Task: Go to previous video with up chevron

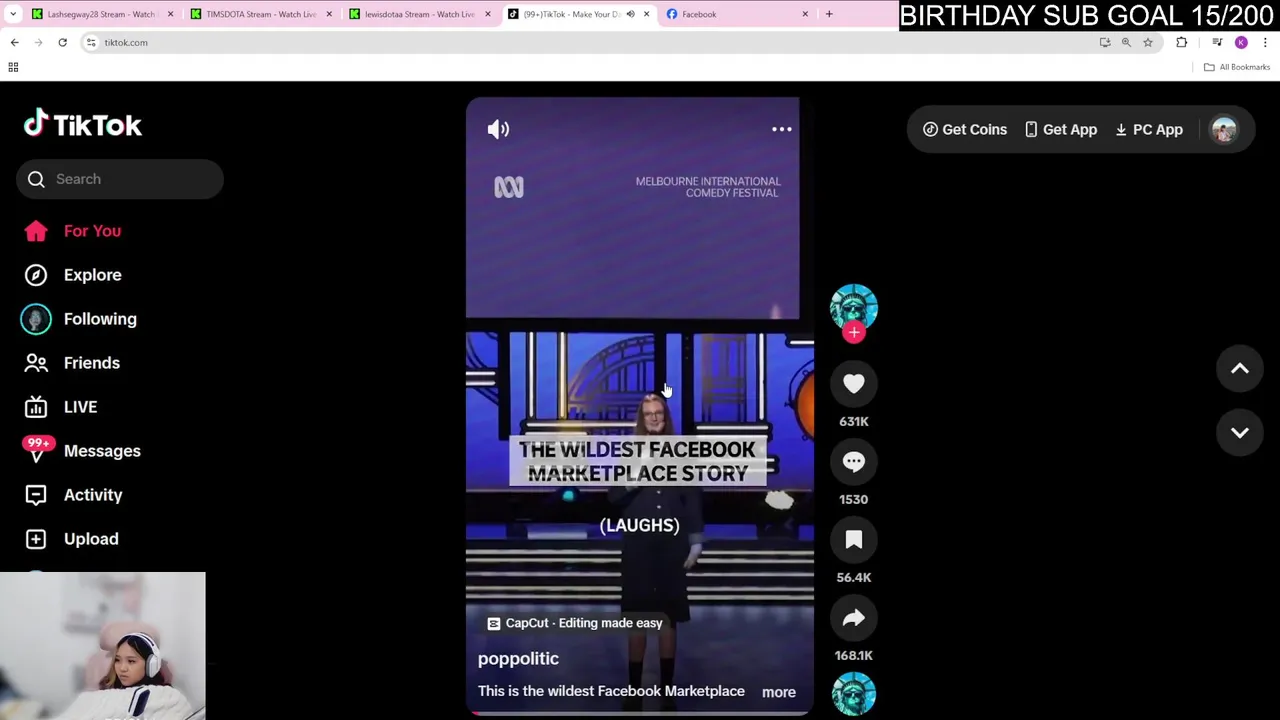Action: tap(1240, 369)
